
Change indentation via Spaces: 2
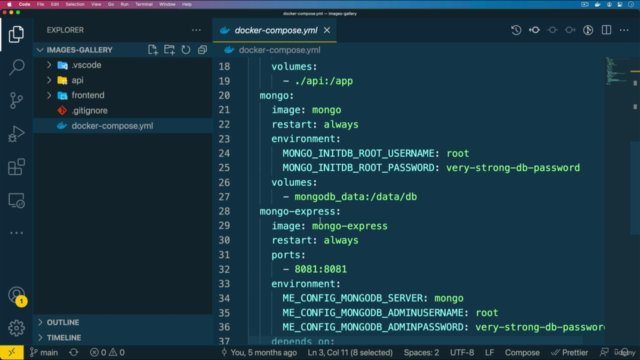coord(421,353)
